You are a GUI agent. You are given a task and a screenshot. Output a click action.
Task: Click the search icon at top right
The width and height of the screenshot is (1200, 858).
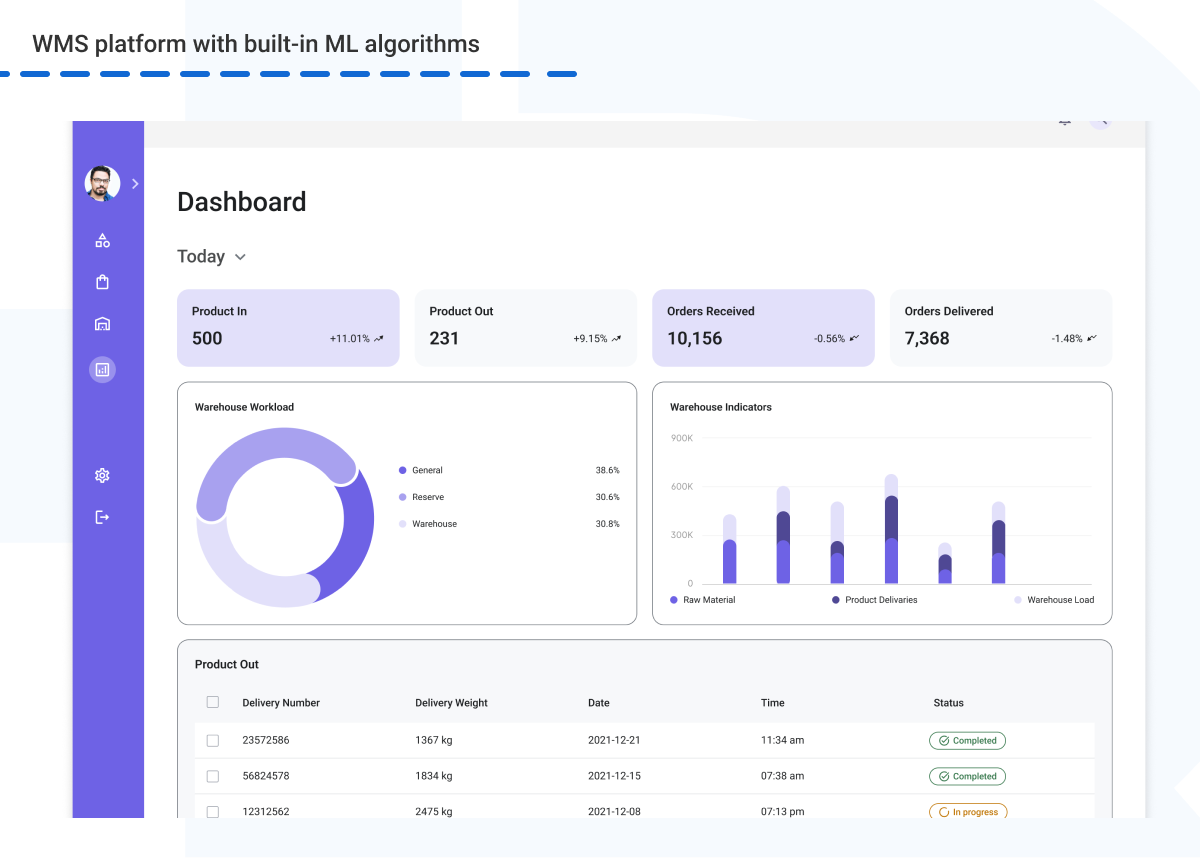pos(1100,122)
